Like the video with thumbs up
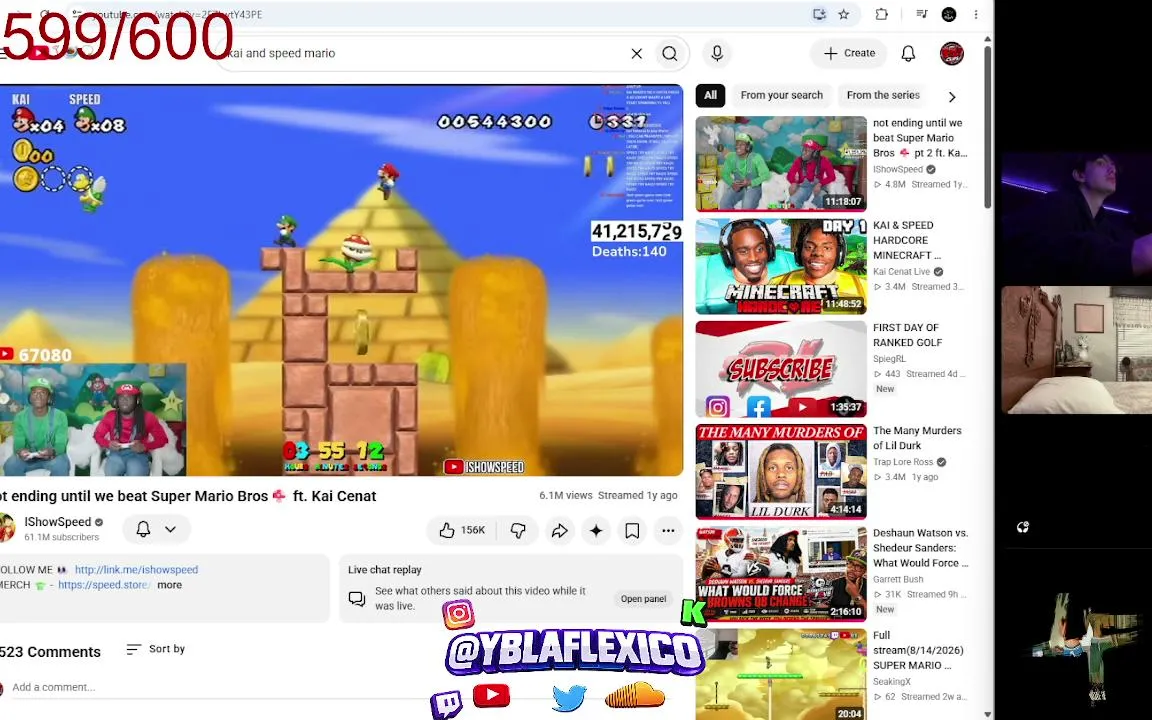Image resolution: width=1152 pixels, height=720 pixels. coord(461,530)
